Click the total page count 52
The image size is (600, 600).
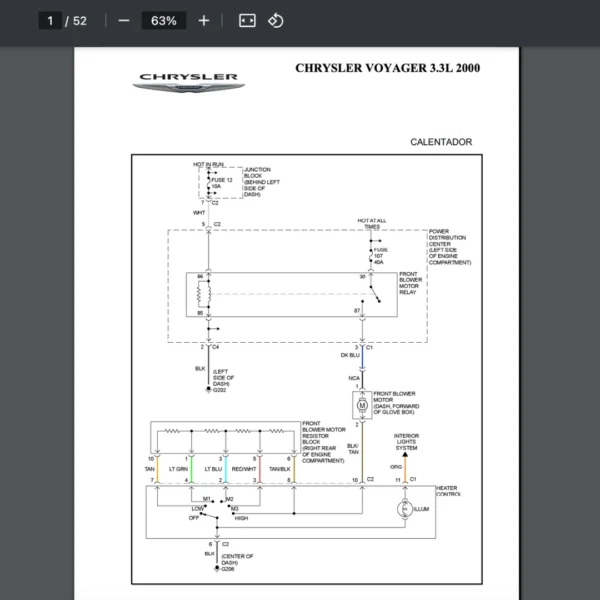tap(80, 21)
